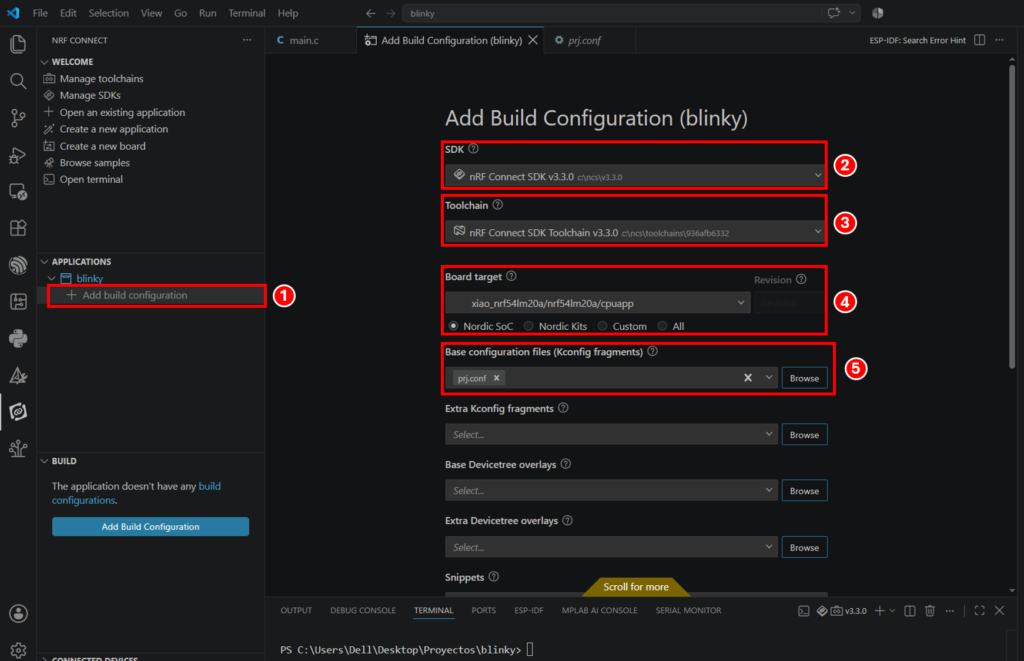Open ESP-IDF Espressif view icon
Screen dimensions: 1024x661
(x=18, y=265)
